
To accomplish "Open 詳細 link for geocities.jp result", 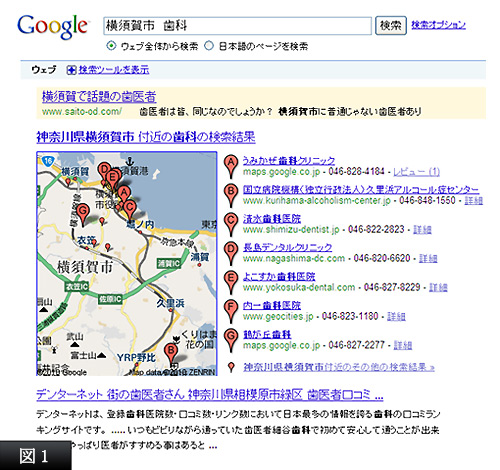I will 396,317.
